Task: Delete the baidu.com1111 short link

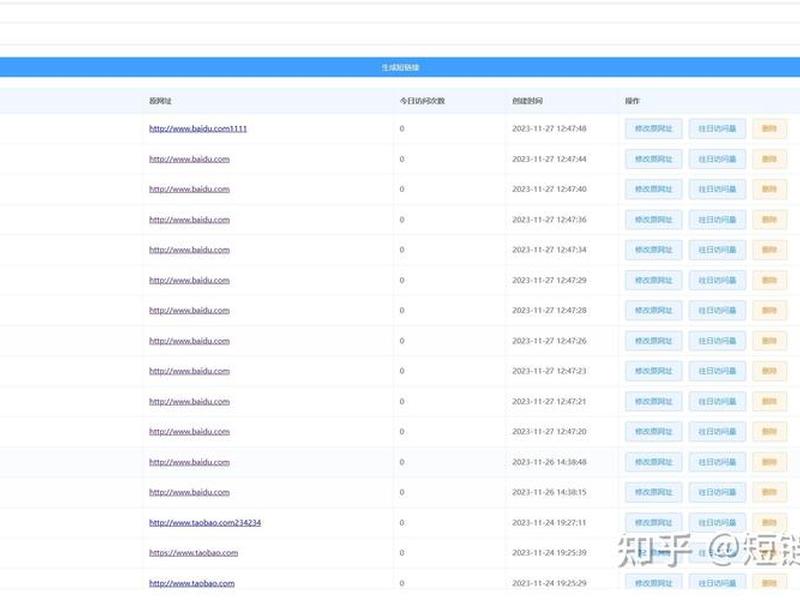Action: 769,129
